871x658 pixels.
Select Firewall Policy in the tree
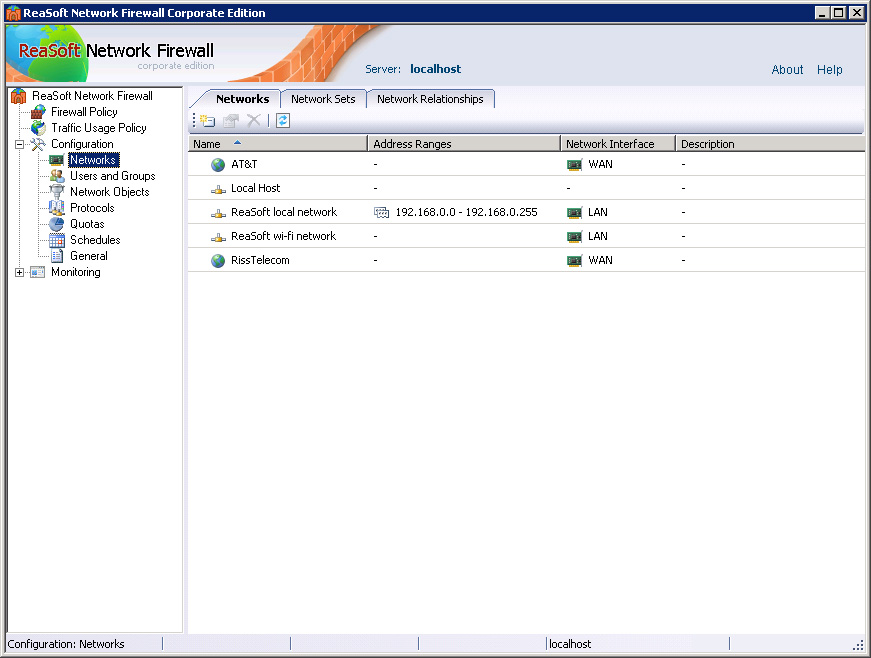84,112
